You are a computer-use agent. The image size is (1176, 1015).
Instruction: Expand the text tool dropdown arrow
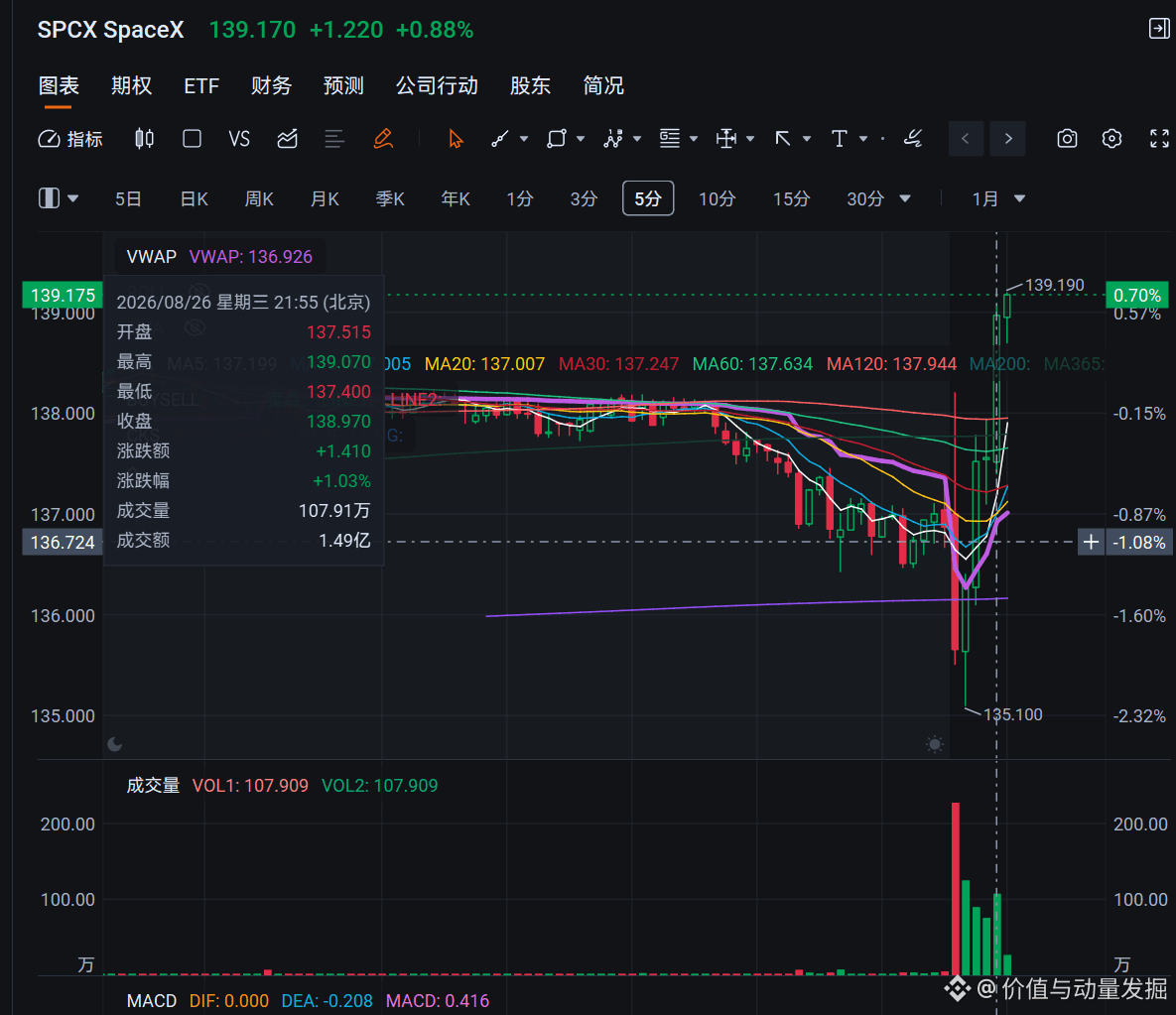863,139
